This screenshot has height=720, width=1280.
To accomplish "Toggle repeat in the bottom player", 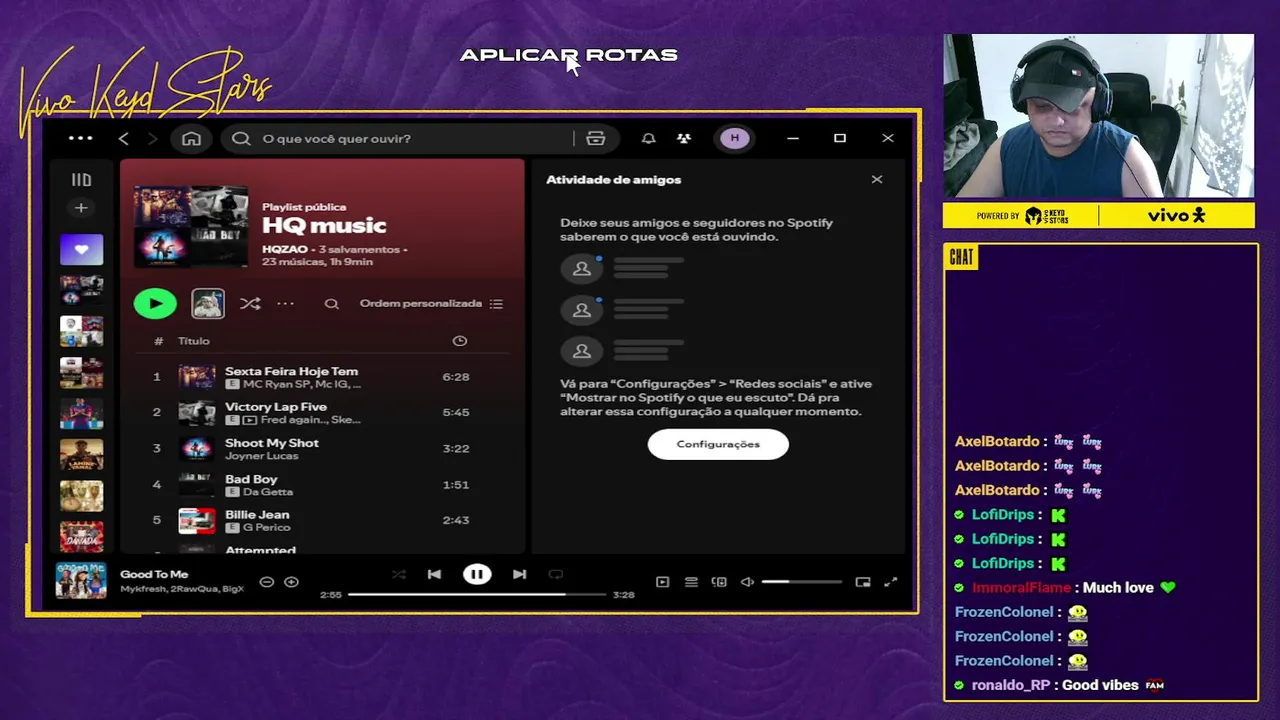I will pos(556,574).
